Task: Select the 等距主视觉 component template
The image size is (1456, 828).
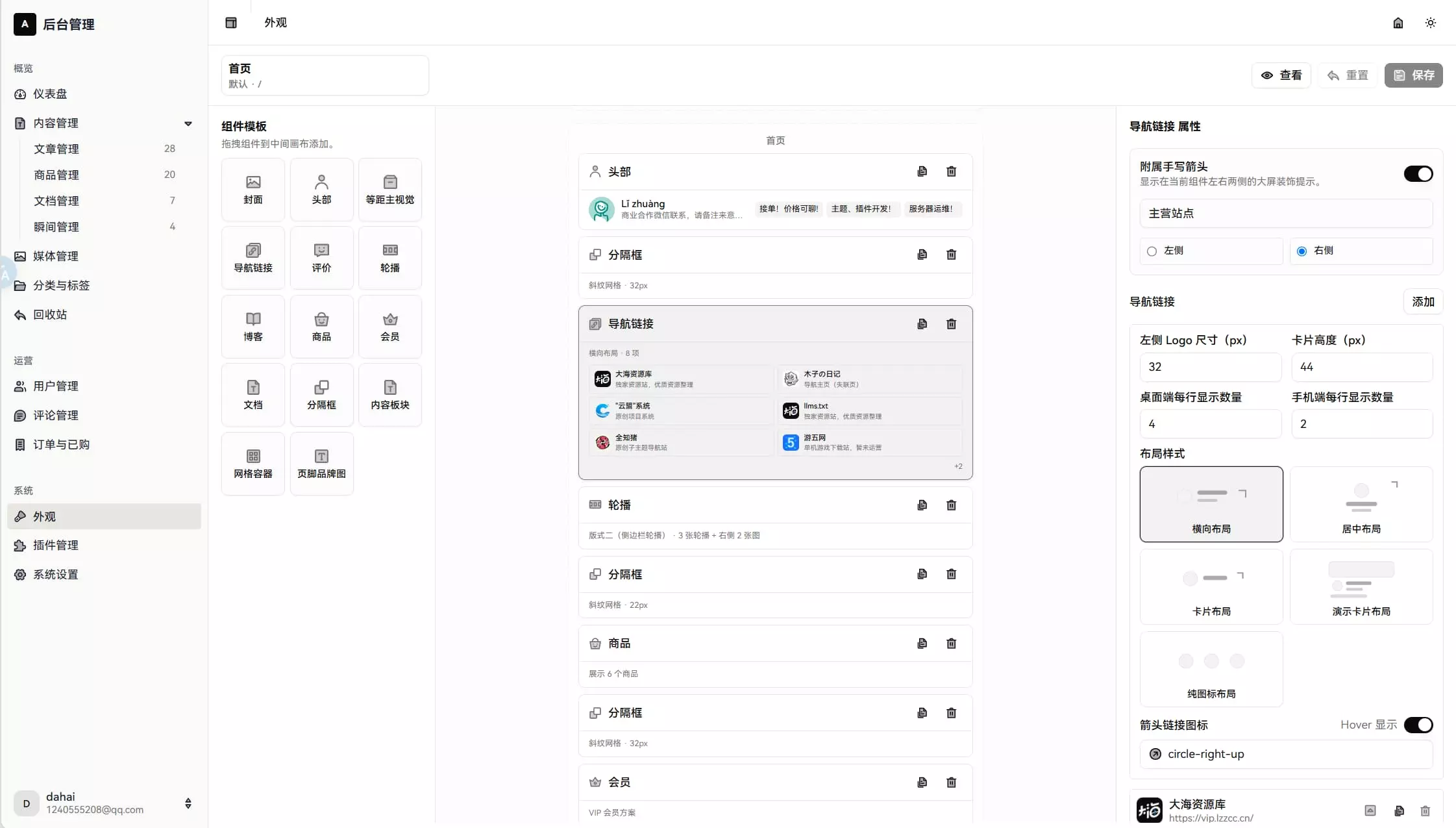Action: tap(390, 190)
